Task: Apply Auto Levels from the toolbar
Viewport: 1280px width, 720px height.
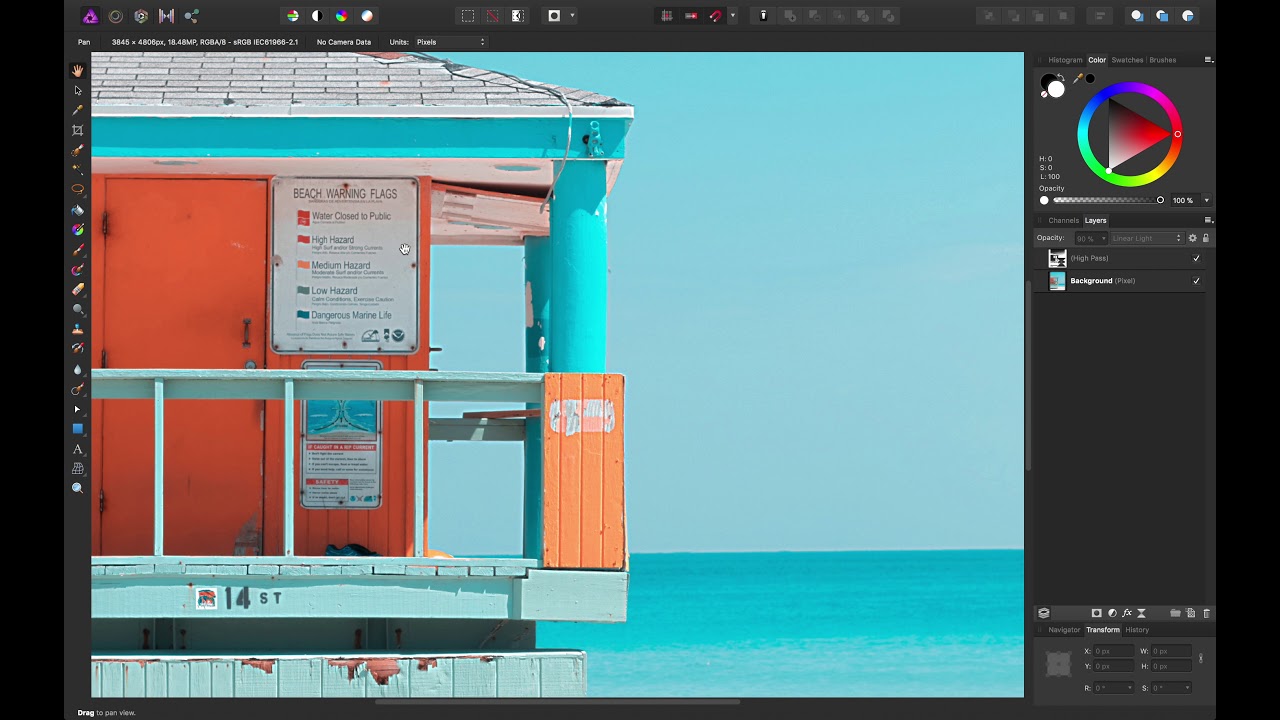Action: 292,16
